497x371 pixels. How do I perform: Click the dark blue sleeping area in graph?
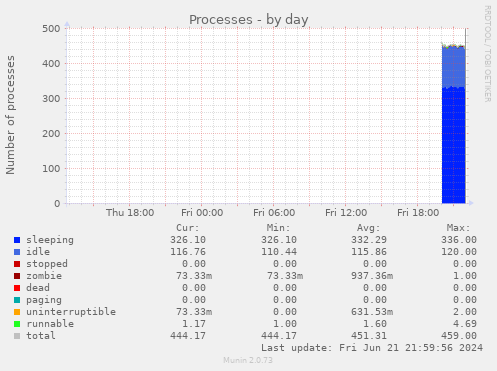(x=453, y=145)
